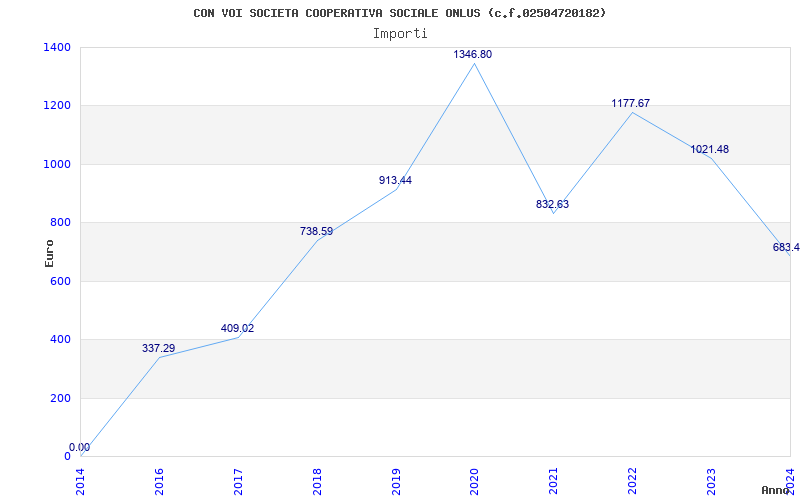Click the 1000 y-axis value
This screenshot has height=500, width=800.
click(x=58, y=164)
